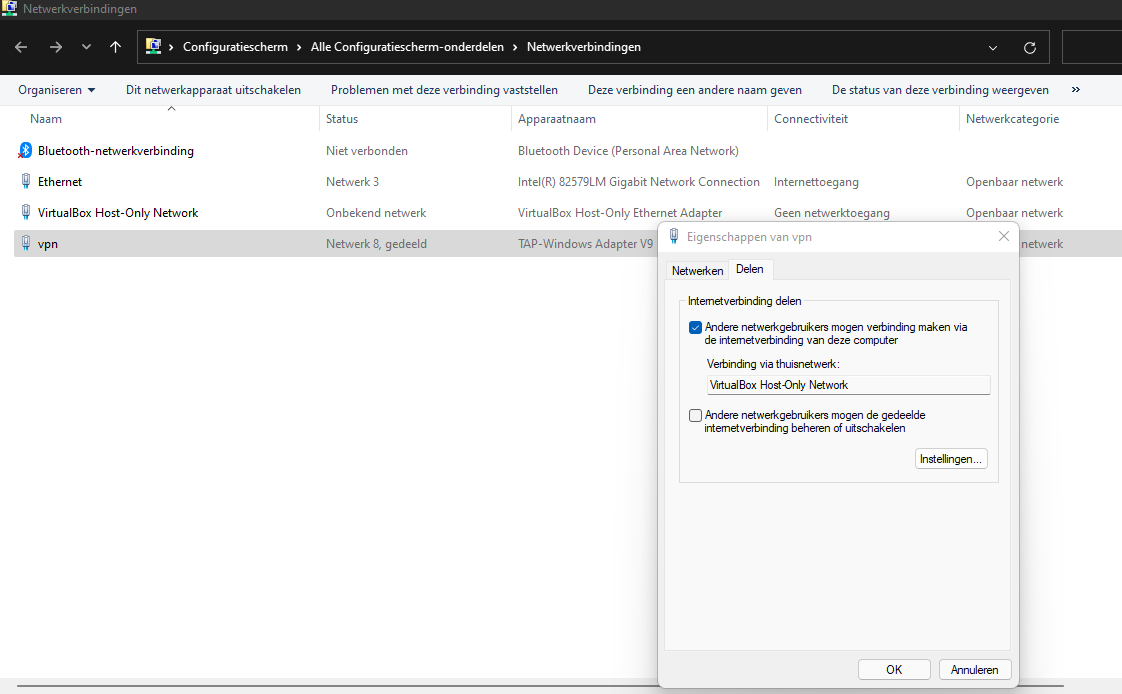Click the Geen netwerktoegang connectivity cell
This screenshot has height=694, width=1122.
pos(832,212)
